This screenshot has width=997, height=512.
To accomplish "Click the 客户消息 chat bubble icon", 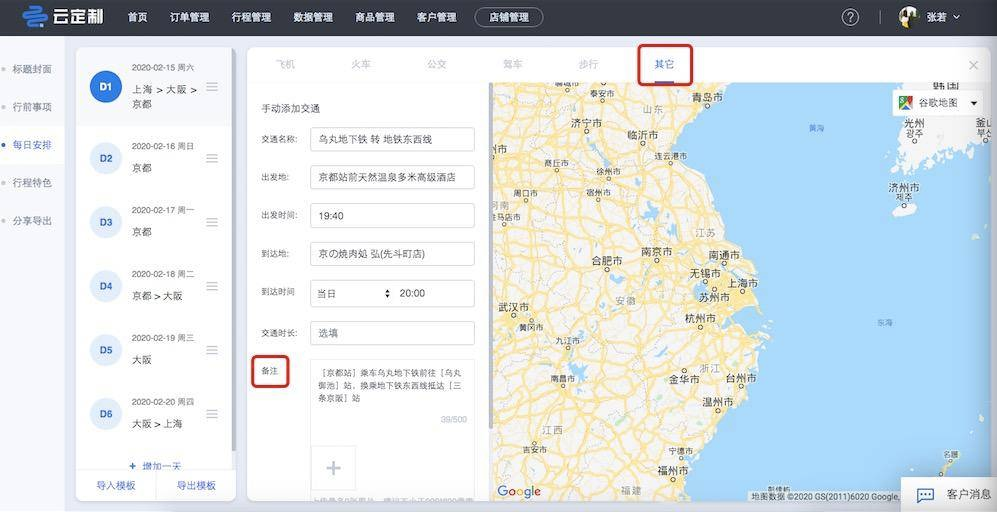I will click(x=925, y=495).
